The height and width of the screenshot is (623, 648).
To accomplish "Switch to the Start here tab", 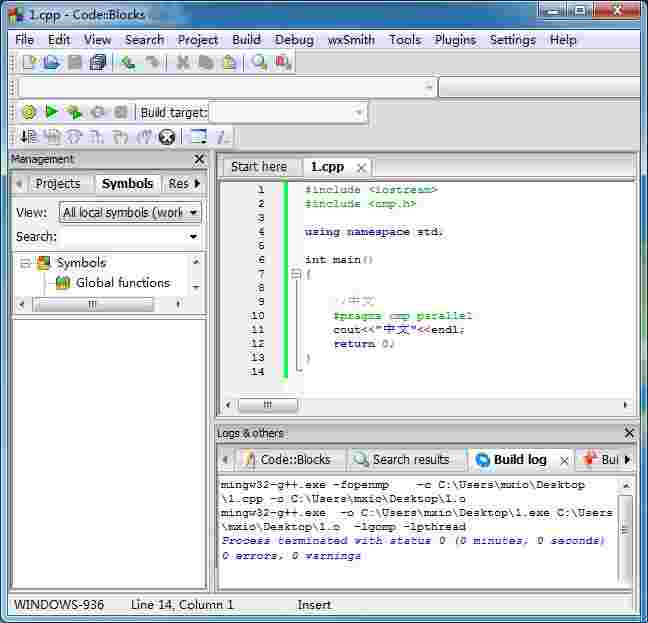I will point(258,167).
